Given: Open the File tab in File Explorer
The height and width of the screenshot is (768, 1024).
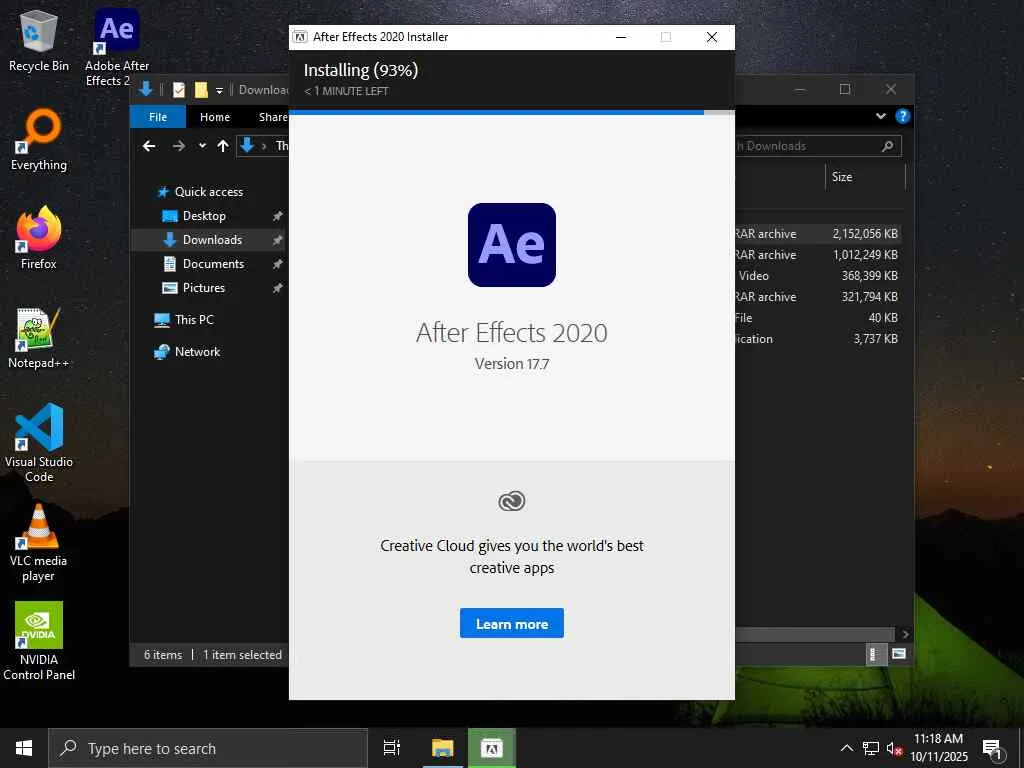Looking at the screenshot, I should pyautogui.click(x=158, y=117).
